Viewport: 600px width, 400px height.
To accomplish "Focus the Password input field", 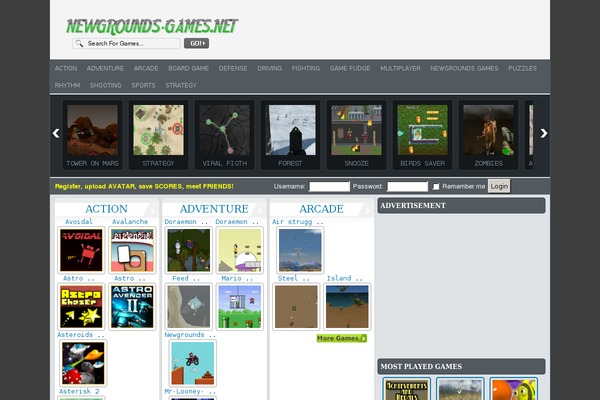I will [x=407, y=186].
